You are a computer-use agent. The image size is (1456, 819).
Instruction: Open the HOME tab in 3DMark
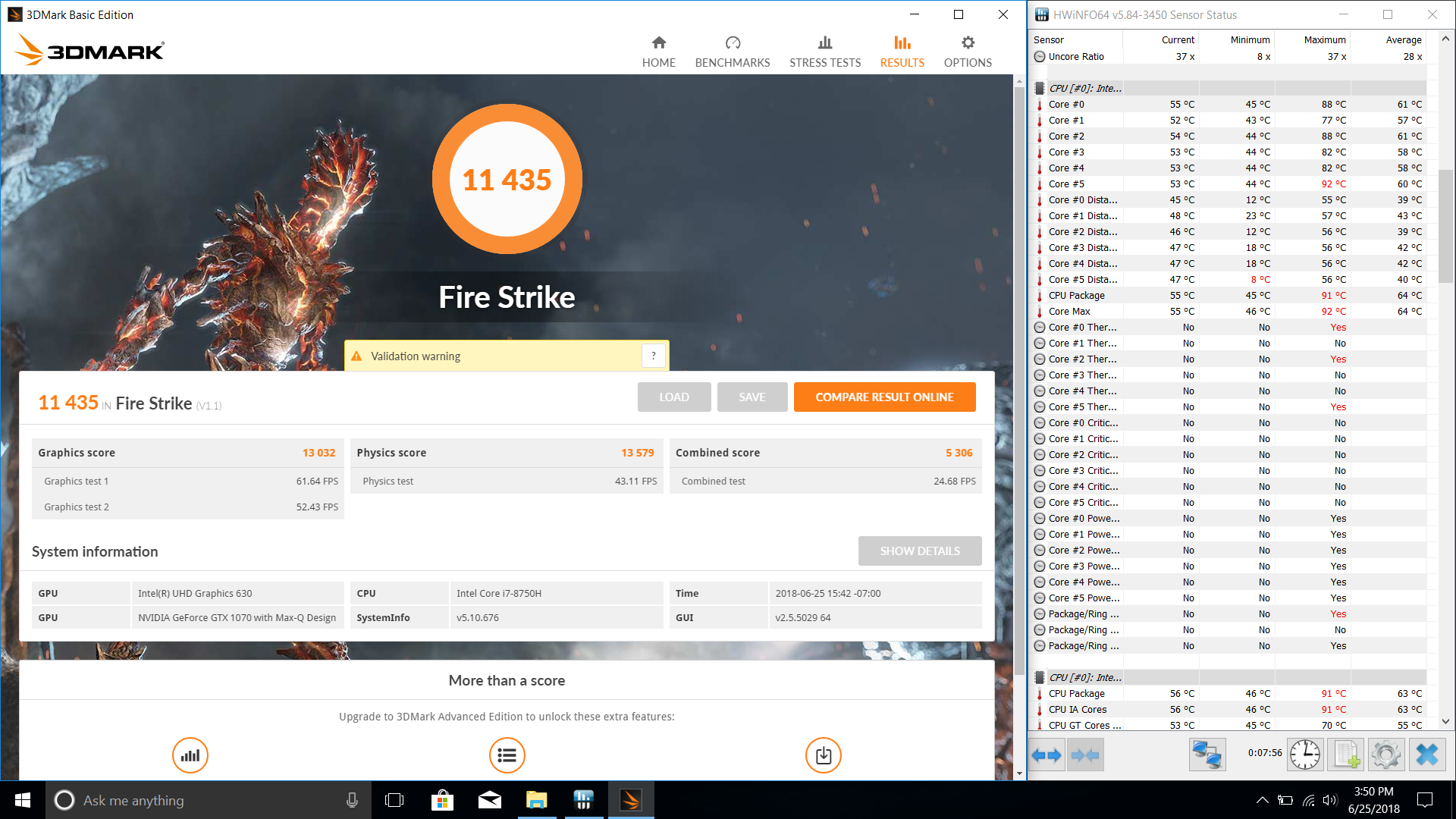[658, 52]
